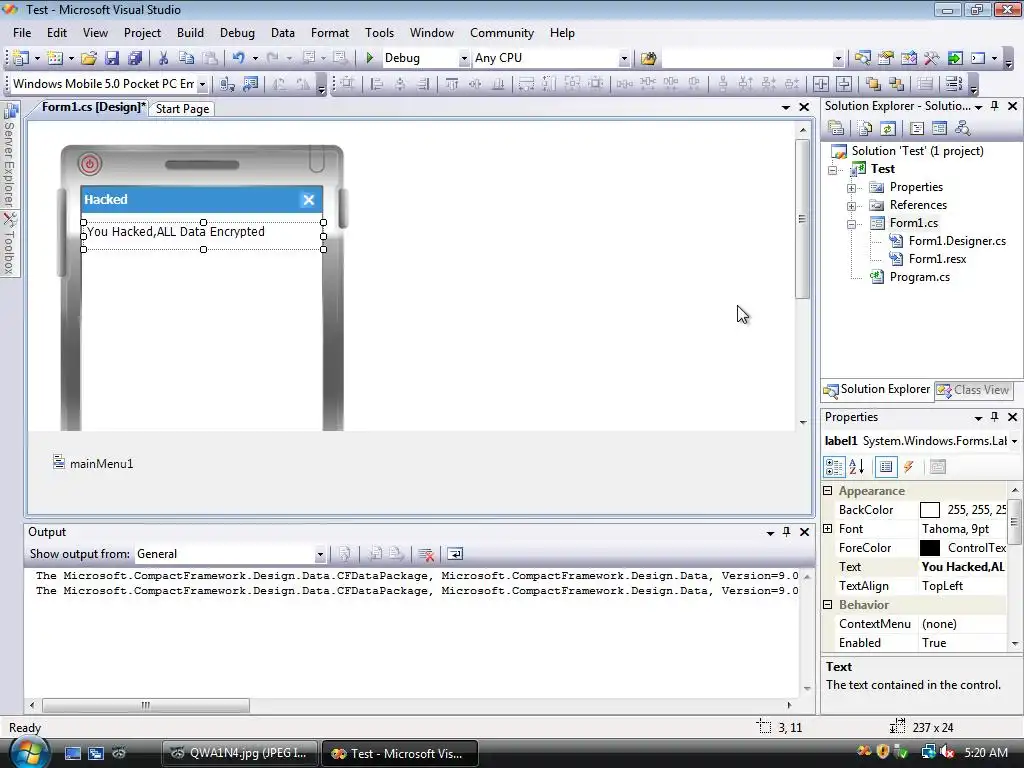Open the Any CPU platform dropdown
The width and height of the screenshot is (1024, 768).
pos(624,58)
